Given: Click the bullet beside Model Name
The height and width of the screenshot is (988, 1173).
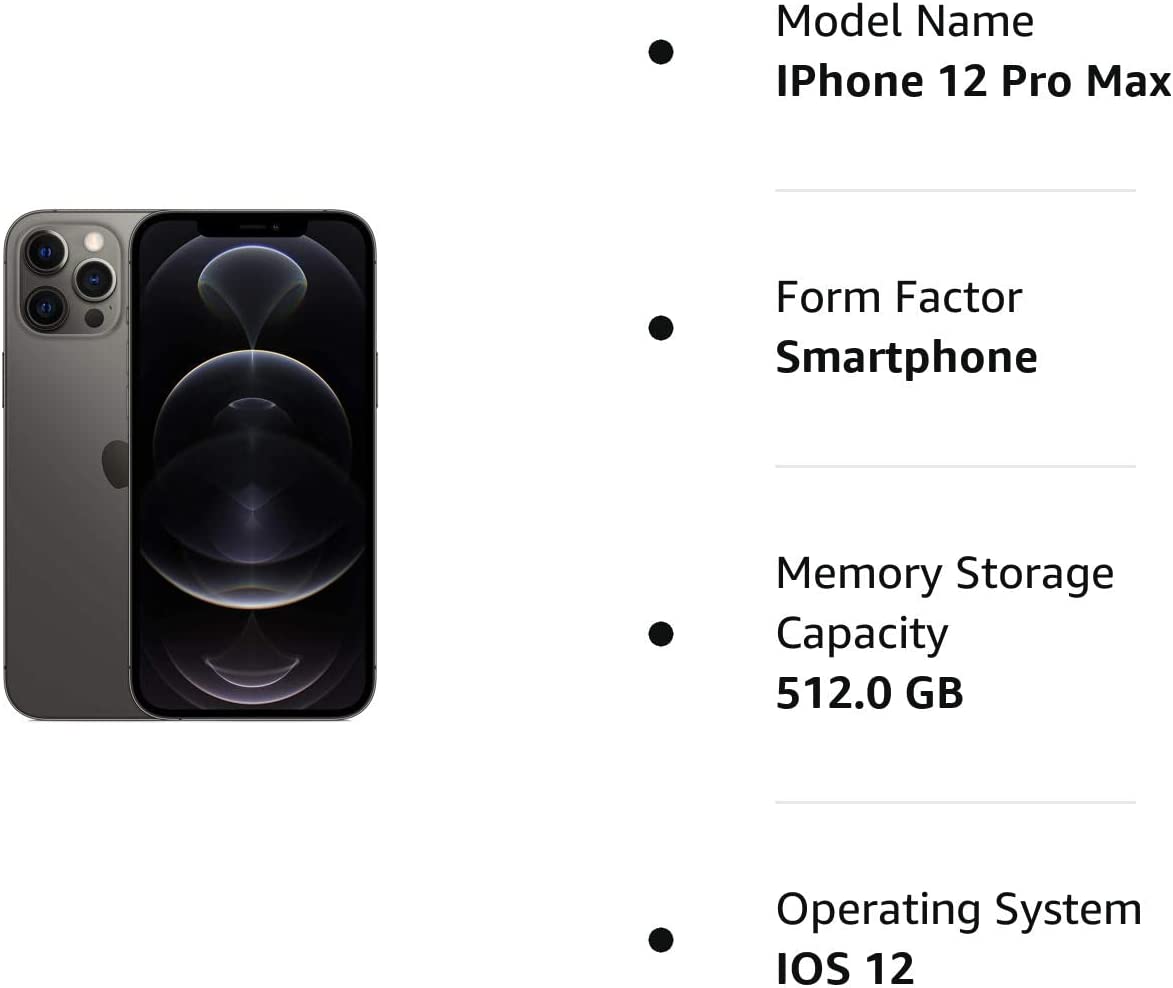Looking at the screenshot, I should [x=660, y=51].
